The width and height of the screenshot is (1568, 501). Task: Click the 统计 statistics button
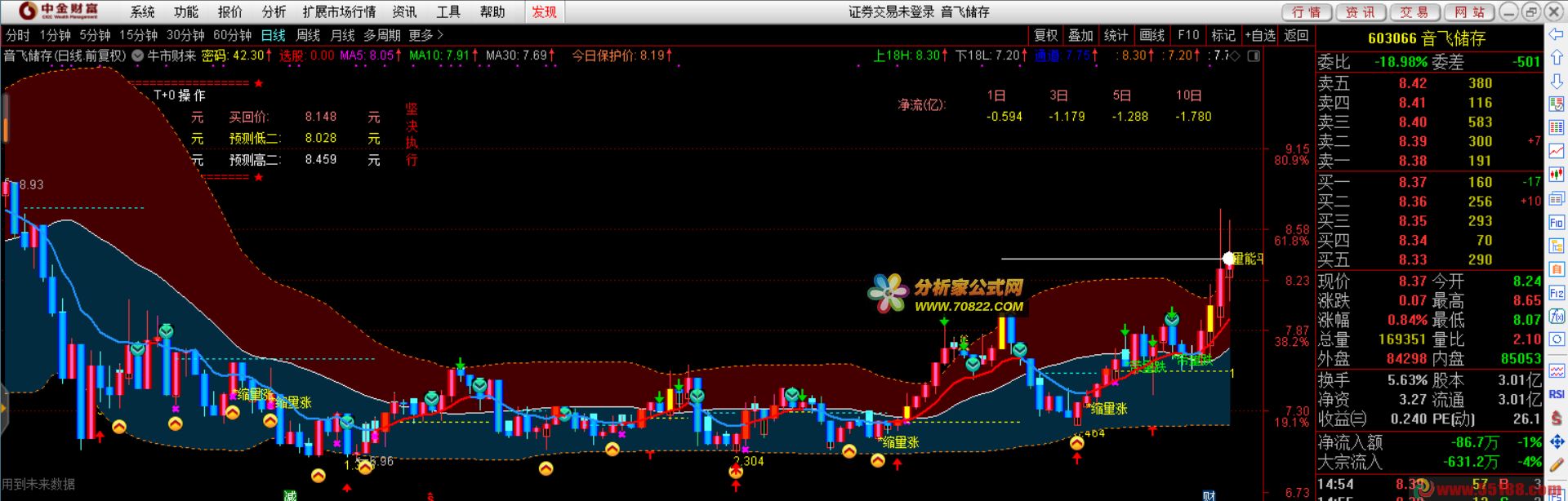click(x=1116, y=35)
